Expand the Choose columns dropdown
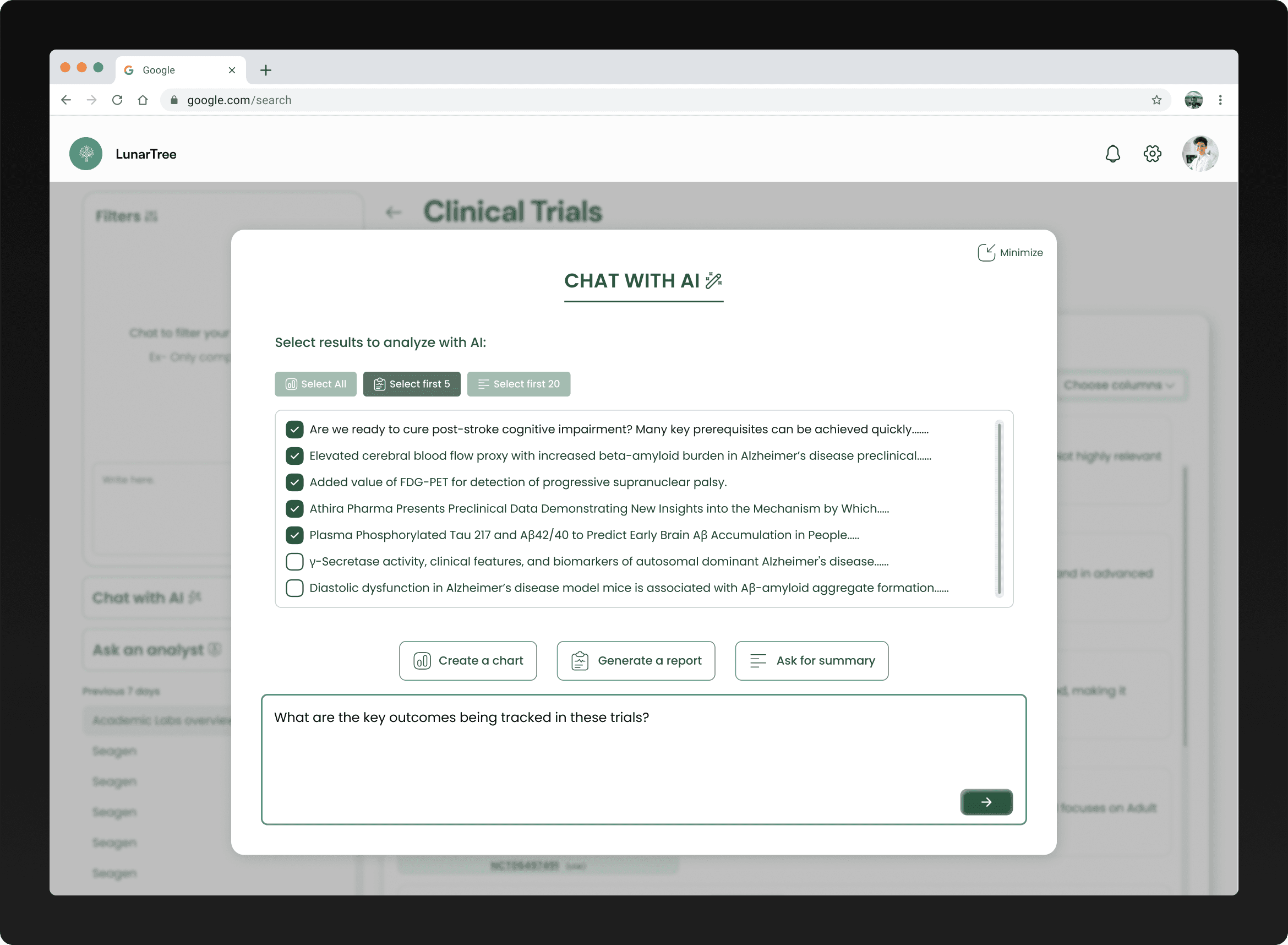Viewport: 1288px width, 945px height. [x=1117, y=385]
